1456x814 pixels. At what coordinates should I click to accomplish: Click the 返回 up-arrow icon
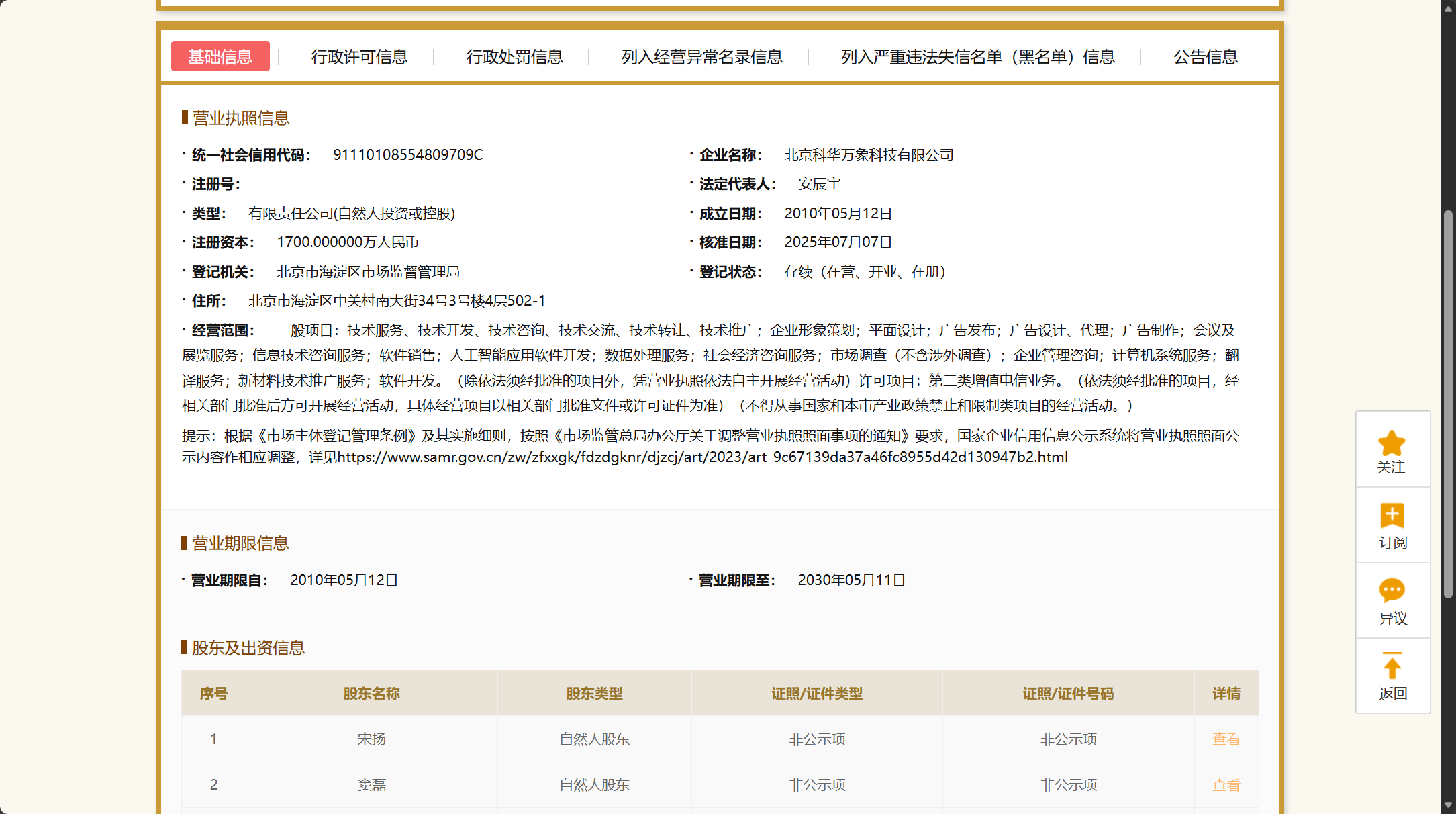click(x=1392, y=666)
